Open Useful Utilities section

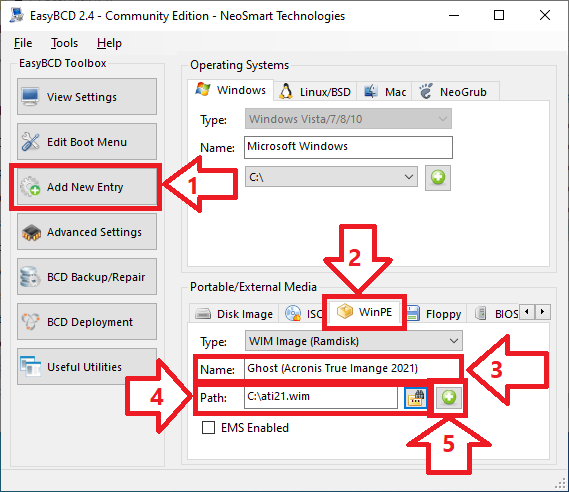[x=87, y=367]
